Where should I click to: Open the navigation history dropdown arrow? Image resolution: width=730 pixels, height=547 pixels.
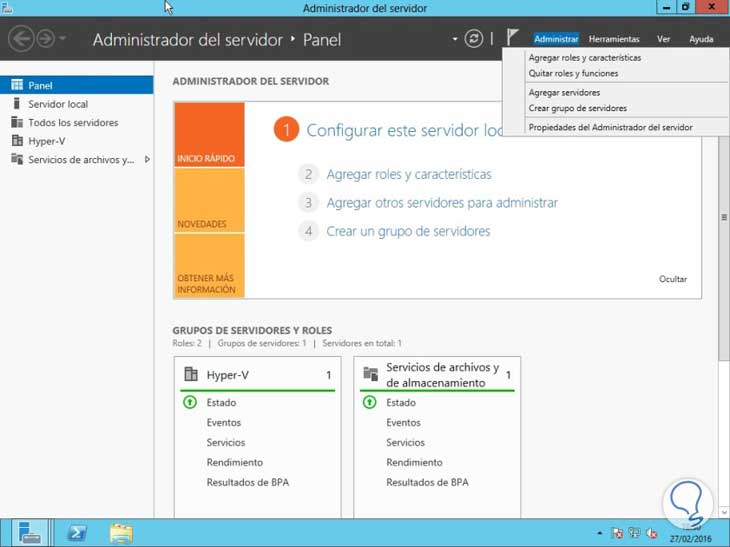click(63, 38)
